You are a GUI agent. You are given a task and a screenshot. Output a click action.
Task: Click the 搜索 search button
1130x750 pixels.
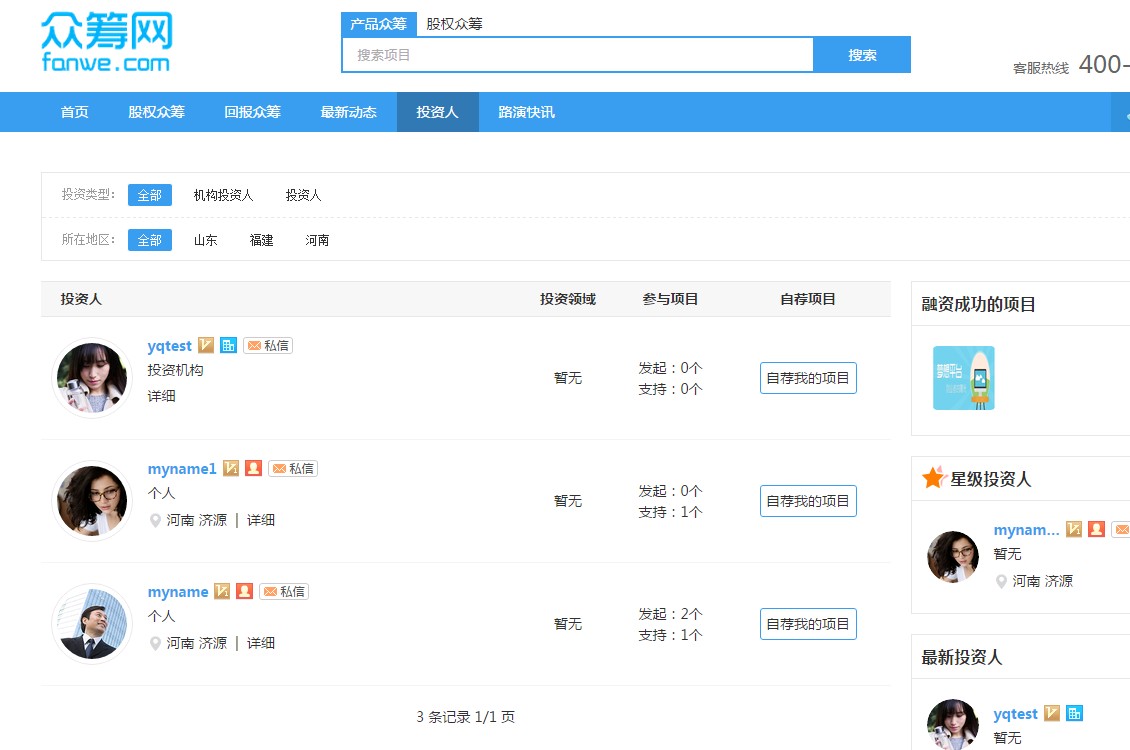(862, 55)
